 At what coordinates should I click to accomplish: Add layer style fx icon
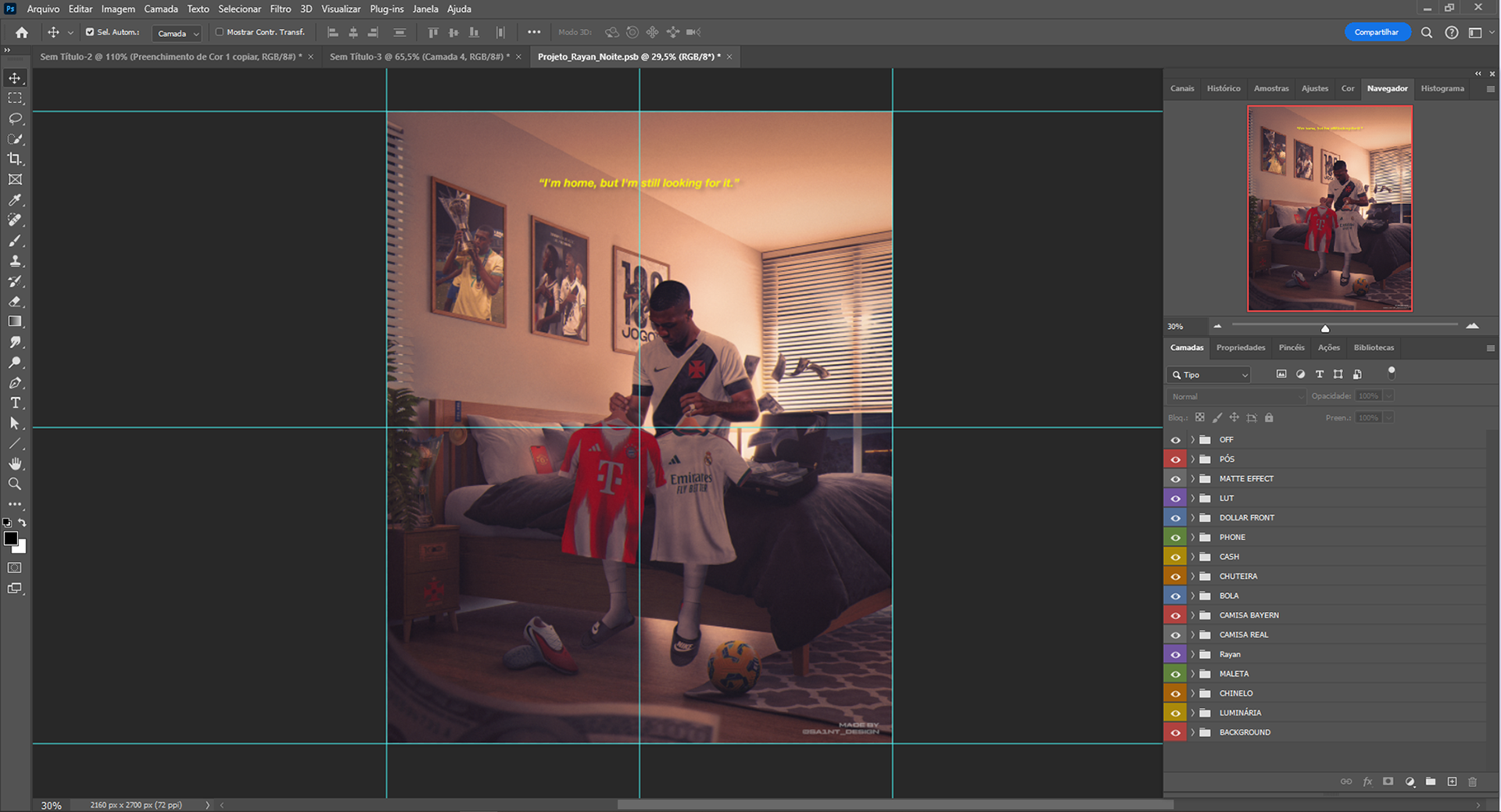(1367, 782)
